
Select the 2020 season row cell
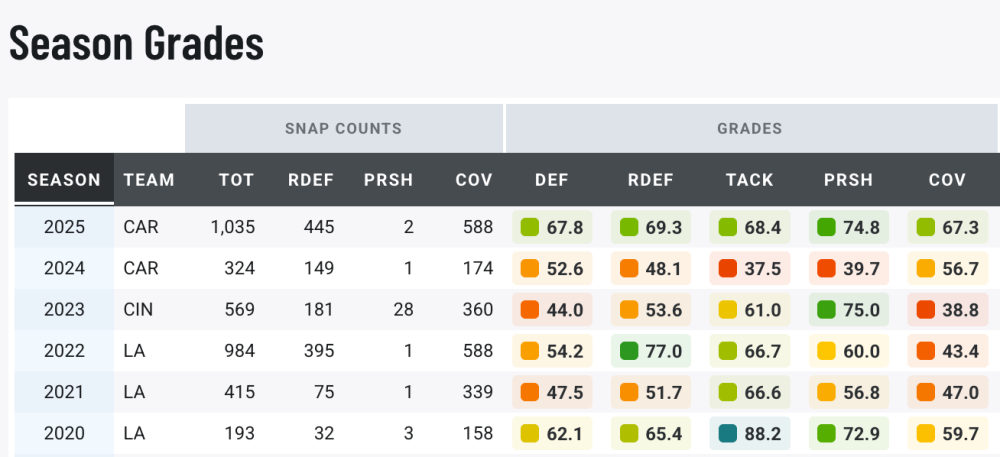64,433
